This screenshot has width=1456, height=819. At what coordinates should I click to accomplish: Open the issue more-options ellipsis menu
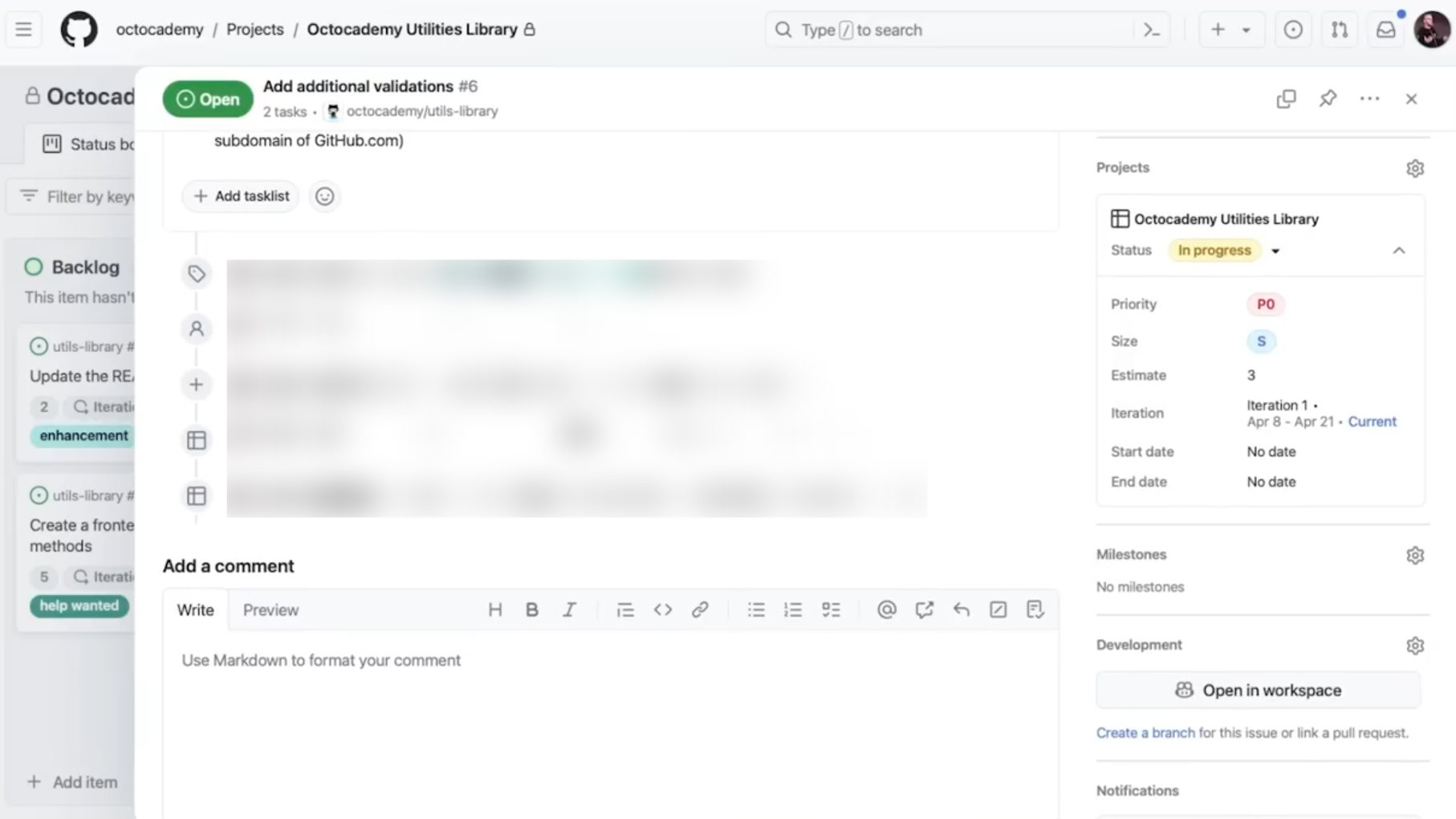click(x=1370, y=99)
